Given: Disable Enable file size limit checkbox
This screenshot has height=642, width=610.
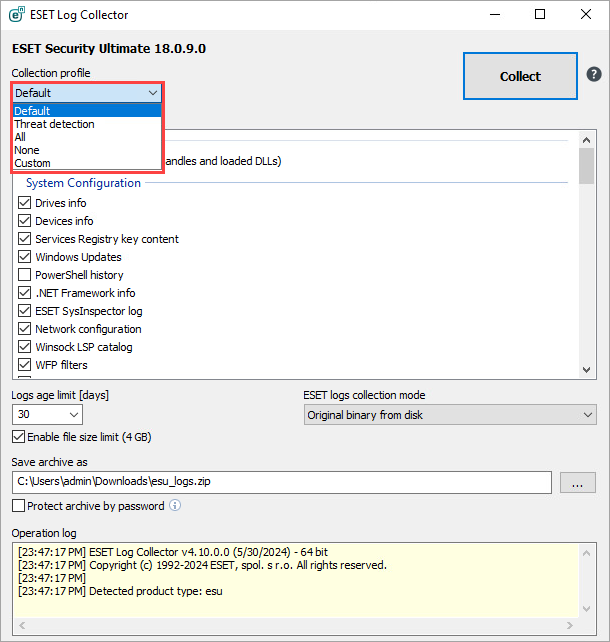Looking at the screenshot, I should click(18, 437).
